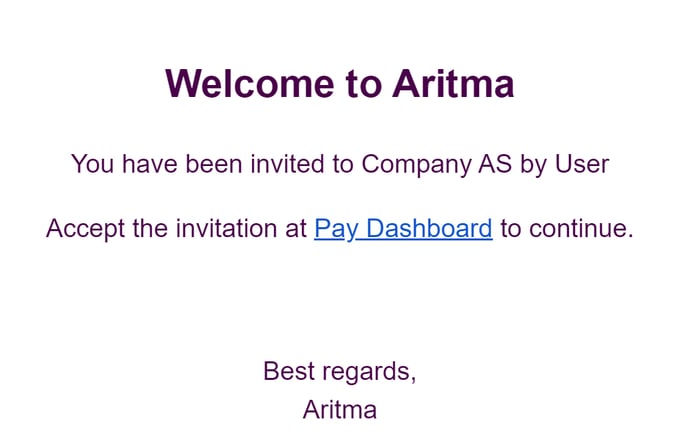688x443 pixels.
Task: Click the 'You have been' text
Action: [x=157, y=164]
